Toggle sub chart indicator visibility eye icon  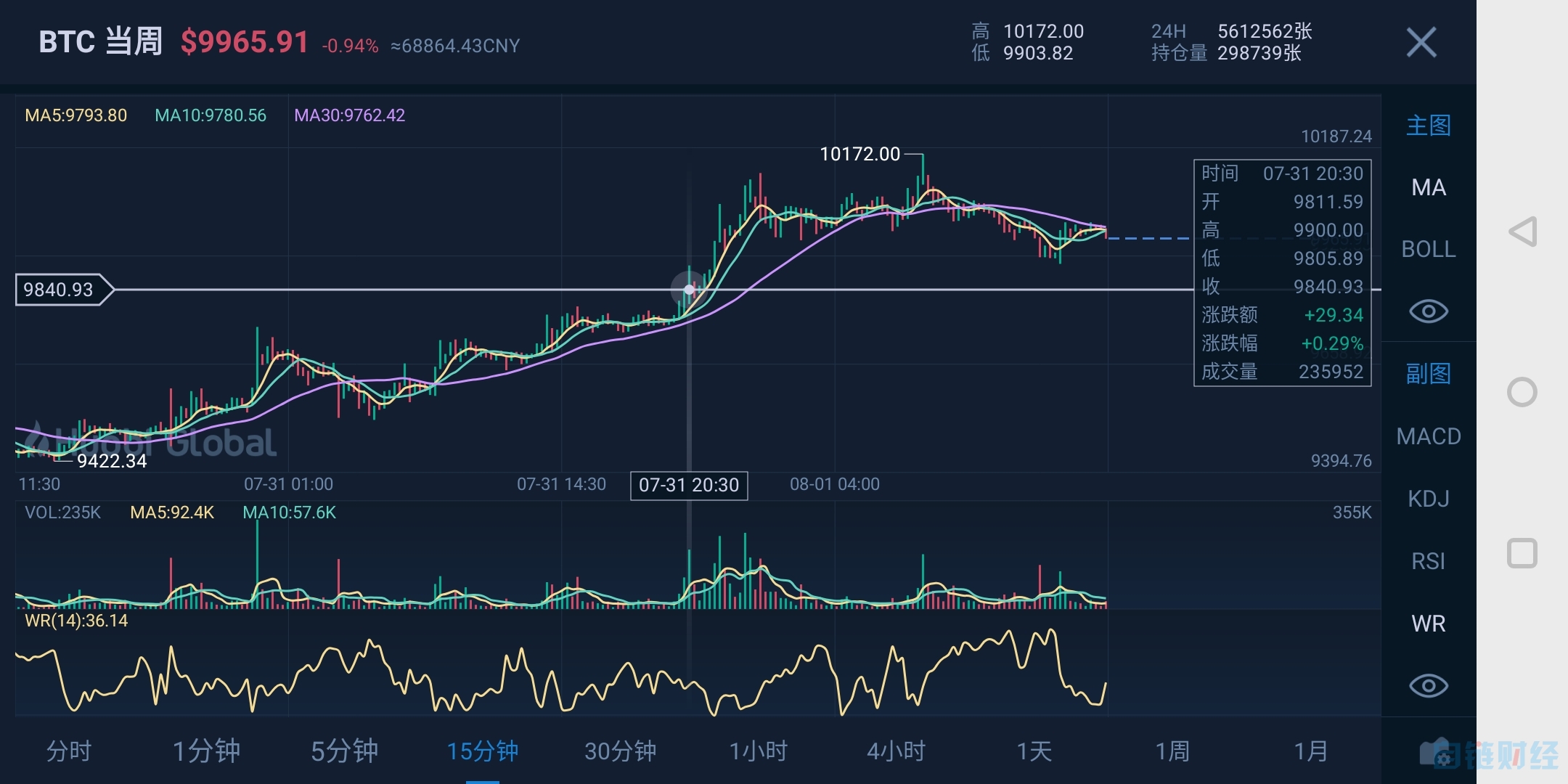coord(1428,686)
